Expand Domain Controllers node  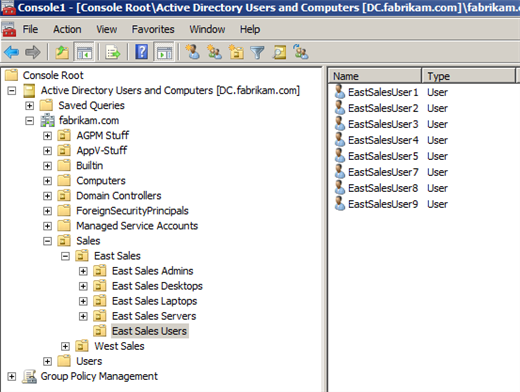[48, 196]
